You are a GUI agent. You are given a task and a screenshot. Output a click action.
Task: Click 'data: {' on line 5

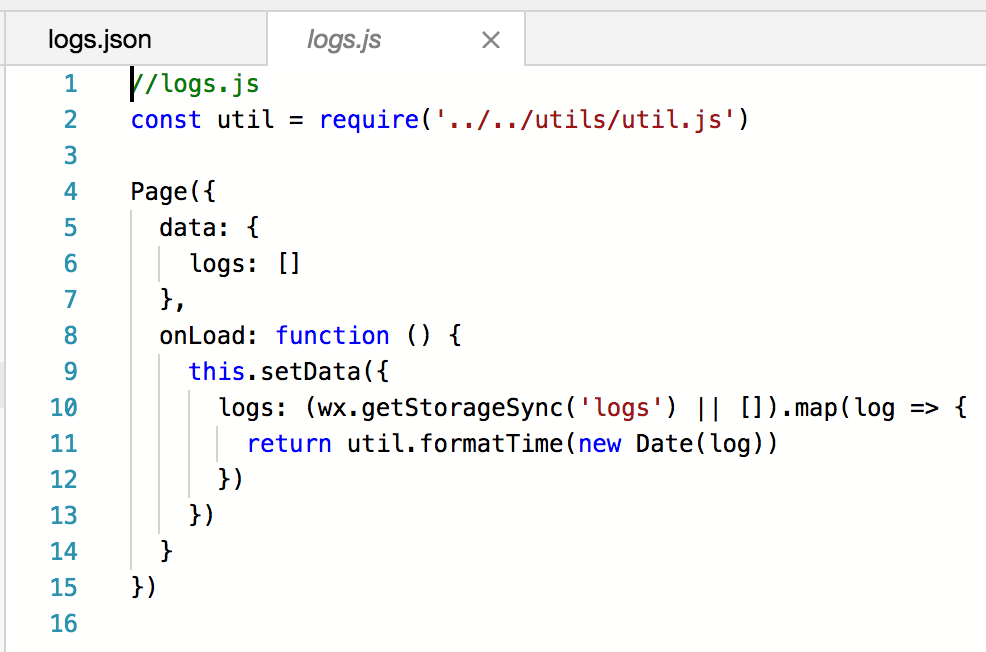tap(209, 227)
